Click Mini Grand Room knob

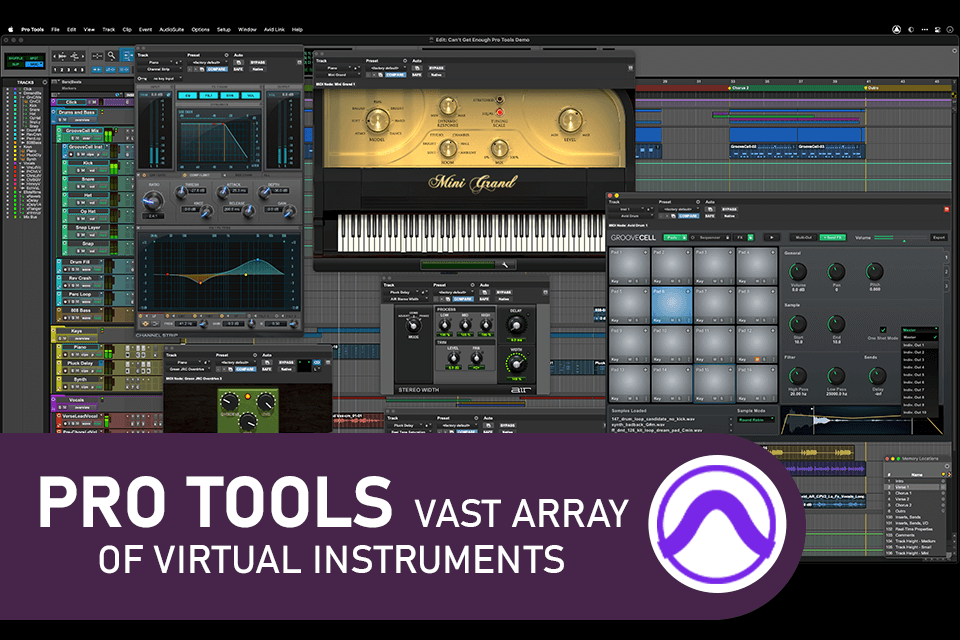click(448, 148)
